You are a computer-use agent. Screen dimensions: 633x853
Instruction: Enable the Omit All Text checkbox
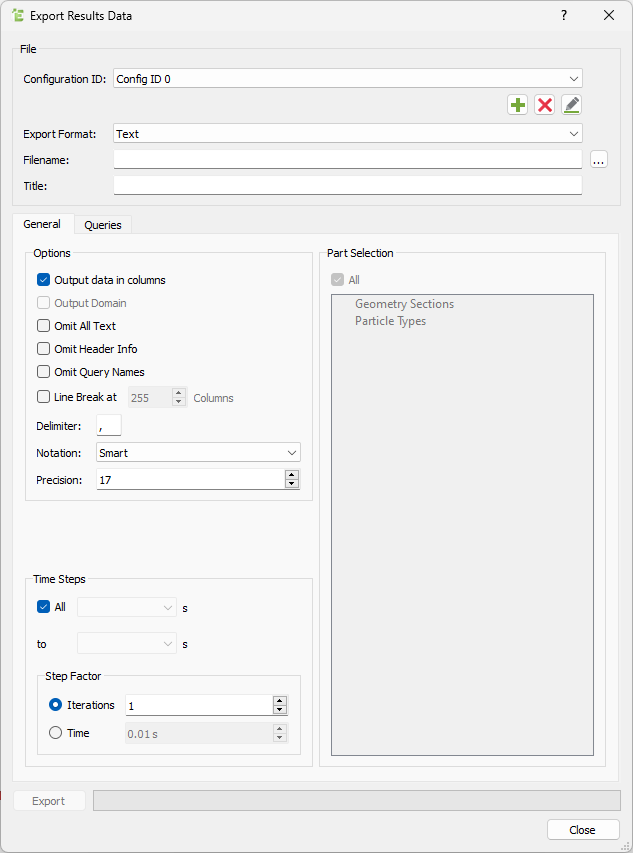44,326
